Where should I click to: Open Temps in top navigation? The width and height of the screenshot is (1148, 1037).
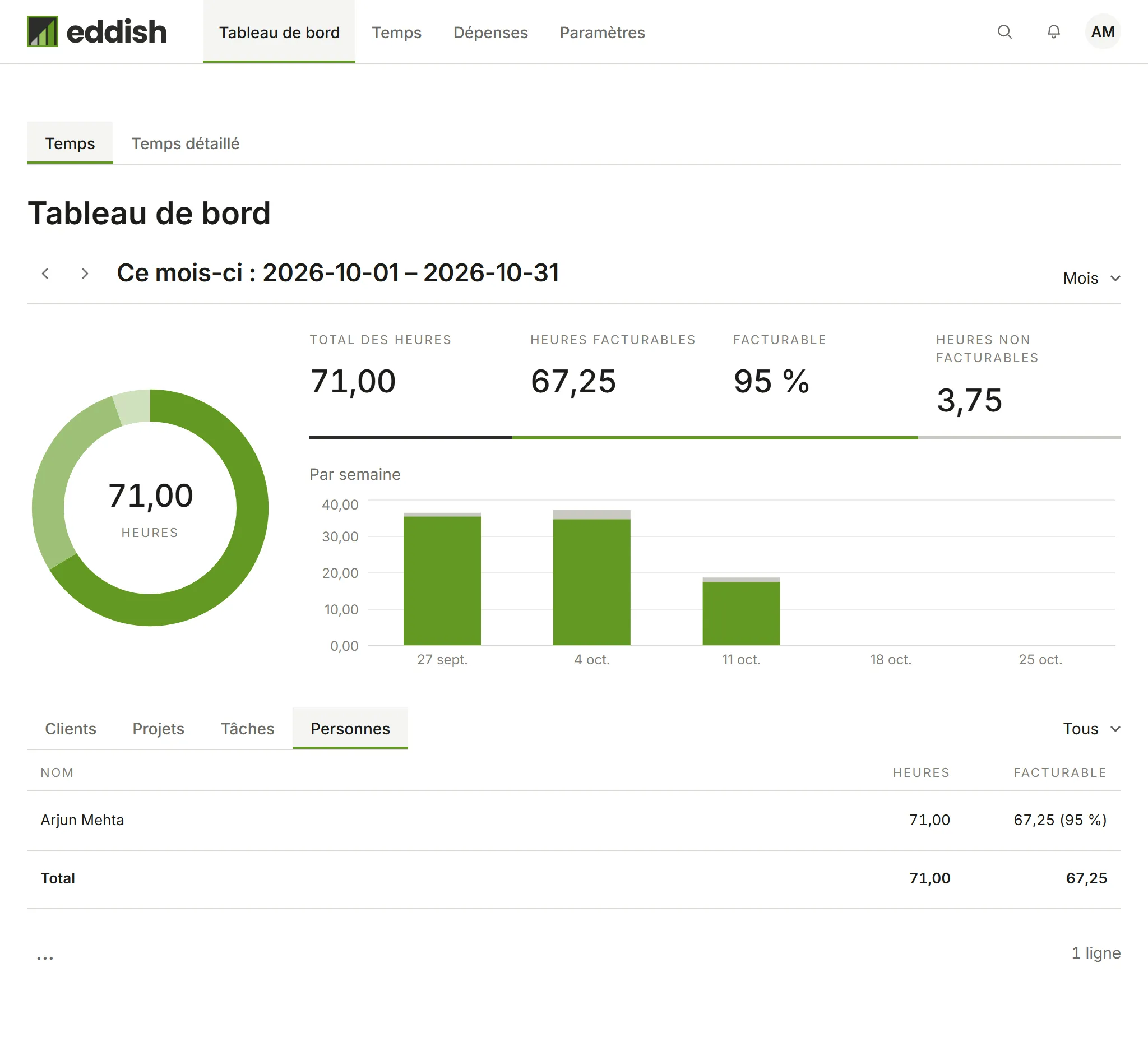tap(396, 32)
